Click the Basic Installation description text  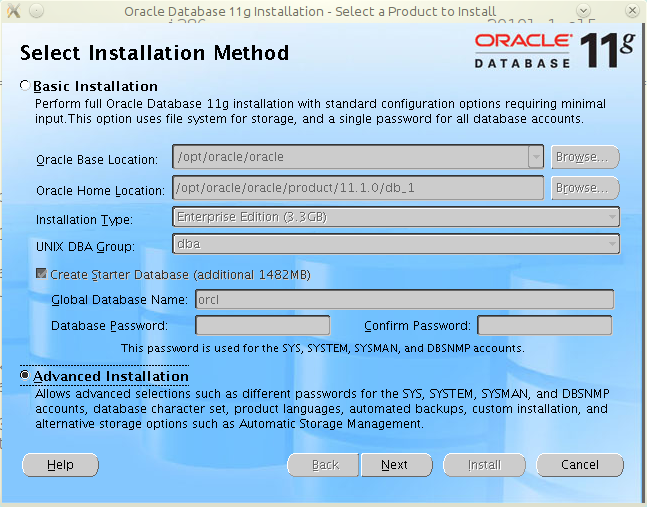320,111
